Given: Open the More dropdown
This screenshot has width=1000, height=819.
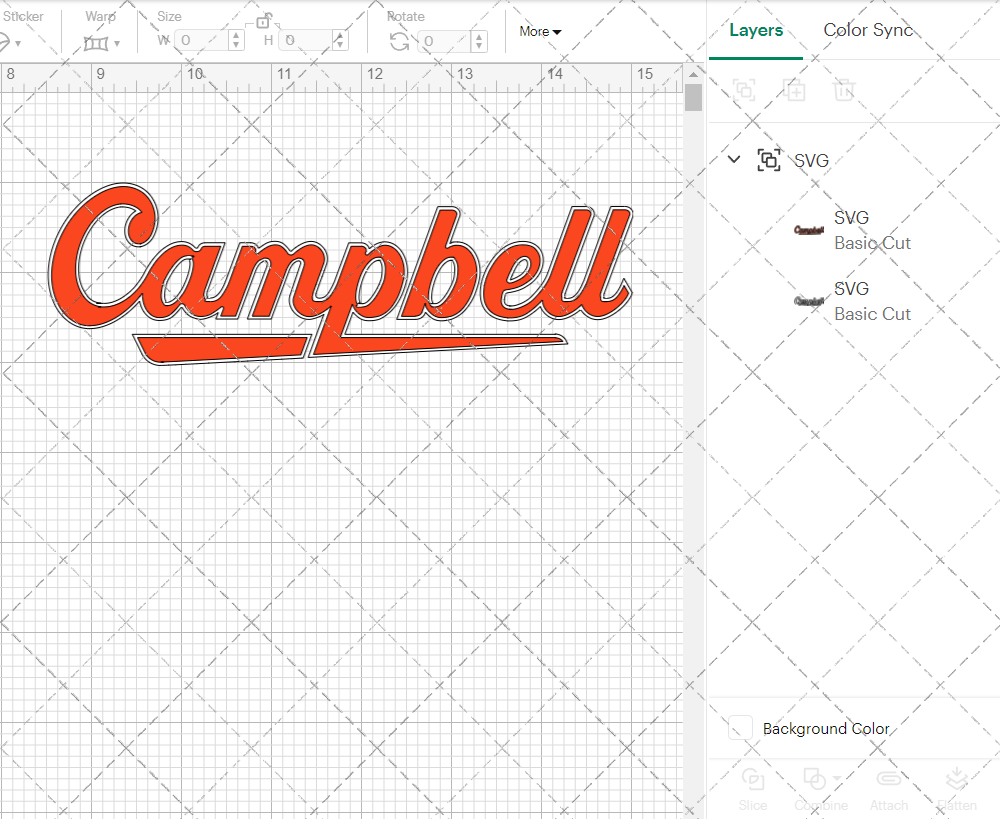Looking at the screenshot, I should 540,31.
